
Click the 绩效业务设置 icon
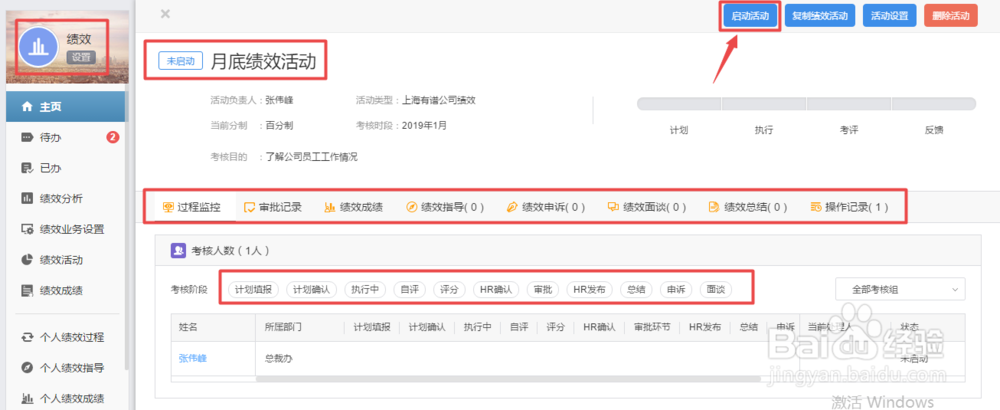pos(27,229)
